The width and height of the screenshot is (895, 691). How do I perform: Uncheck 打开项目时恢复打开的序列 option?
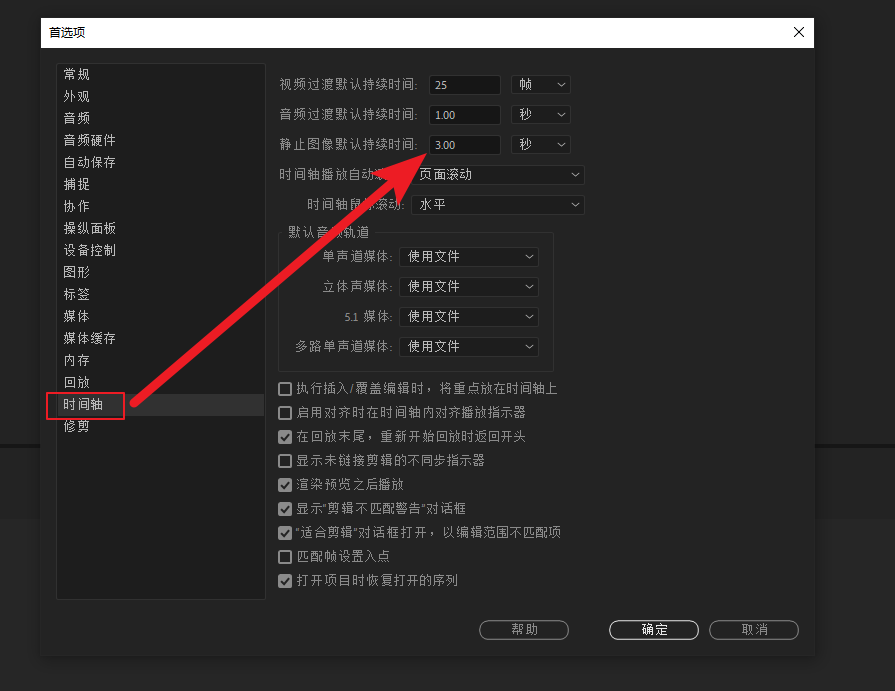tap(285, 581)
